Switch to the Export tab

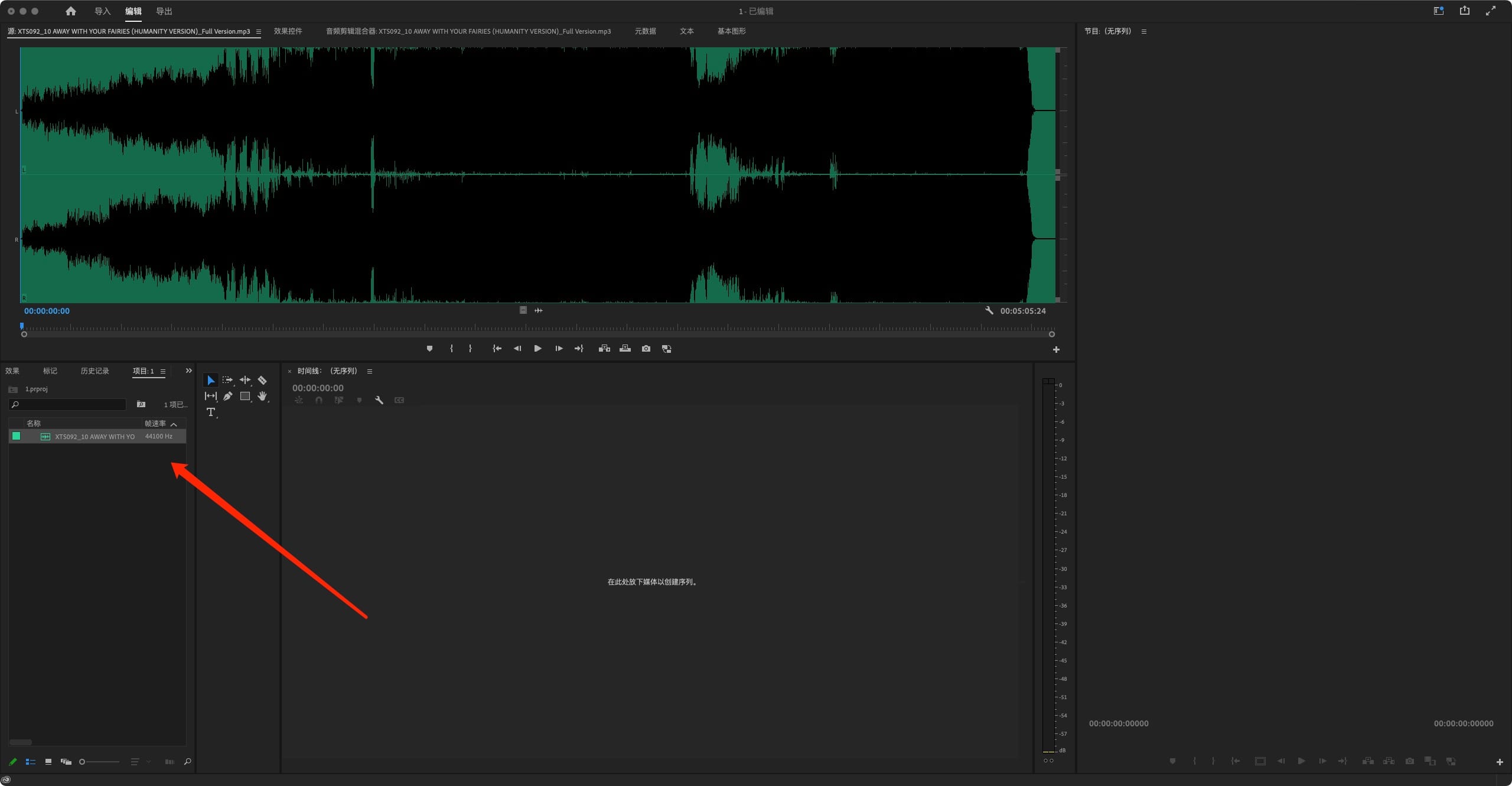click(x=164, y=11)
